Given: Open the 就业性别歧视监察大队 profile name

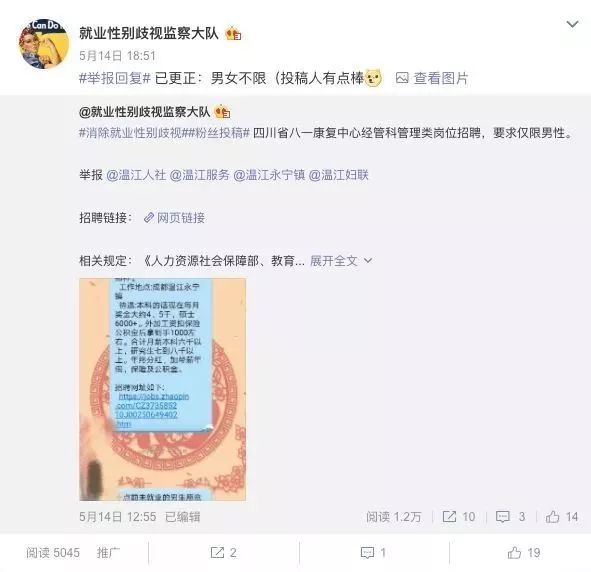Looking at the screenshot, I should [149, 33].
